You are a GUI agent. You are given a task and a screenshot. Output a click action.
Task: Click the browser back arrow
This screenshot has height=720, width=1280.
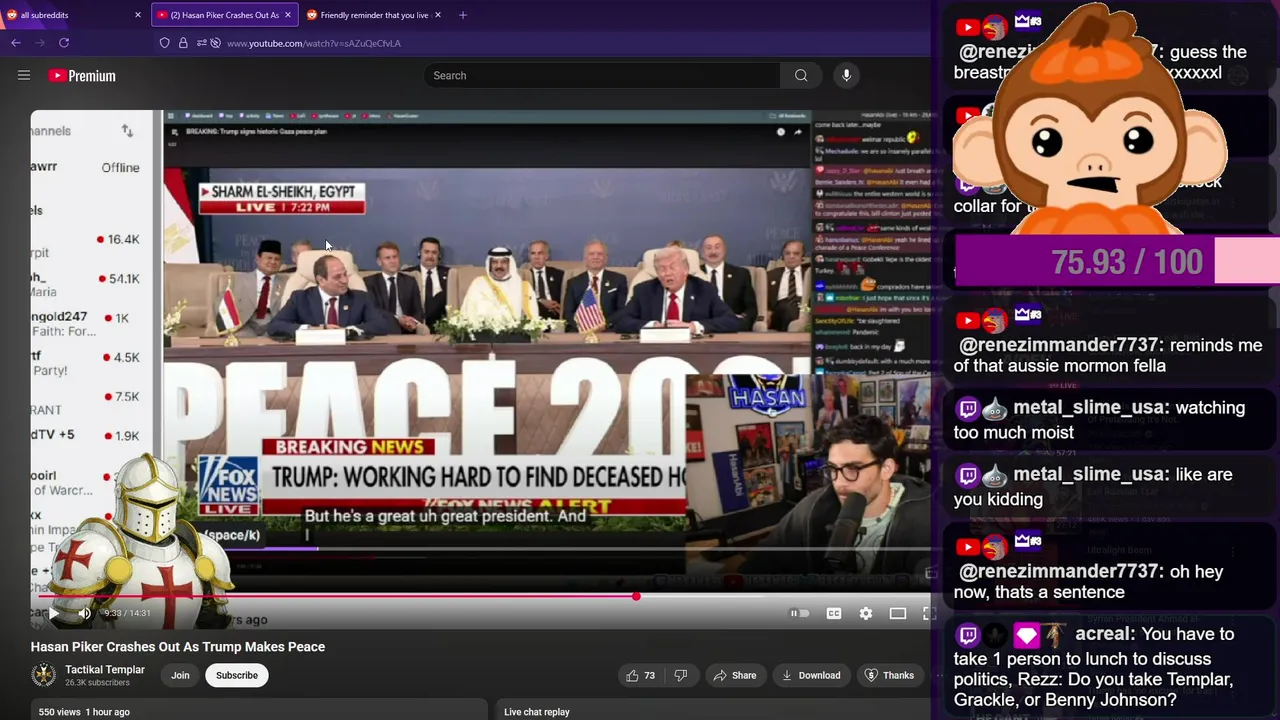15,43
